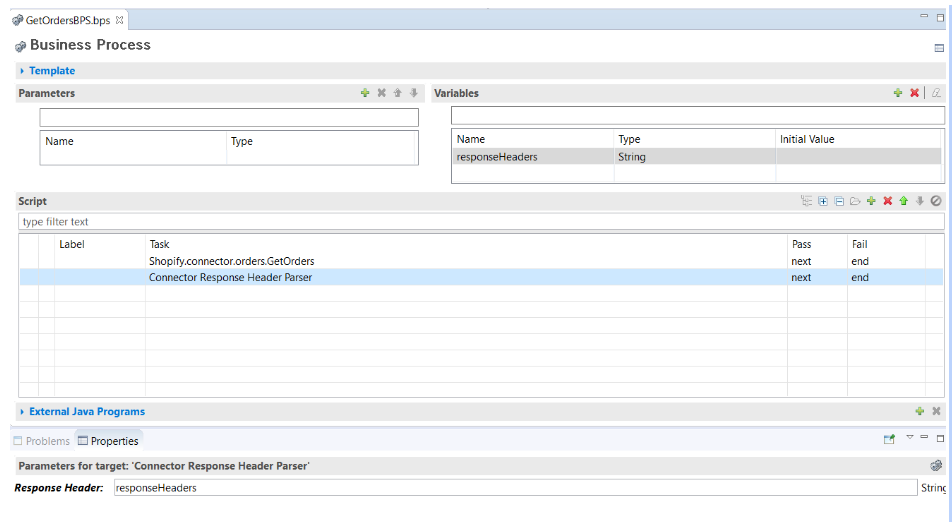Collapse all script tasks icon
Viewport: 952px width, 522px height.
tap(839, 201)
